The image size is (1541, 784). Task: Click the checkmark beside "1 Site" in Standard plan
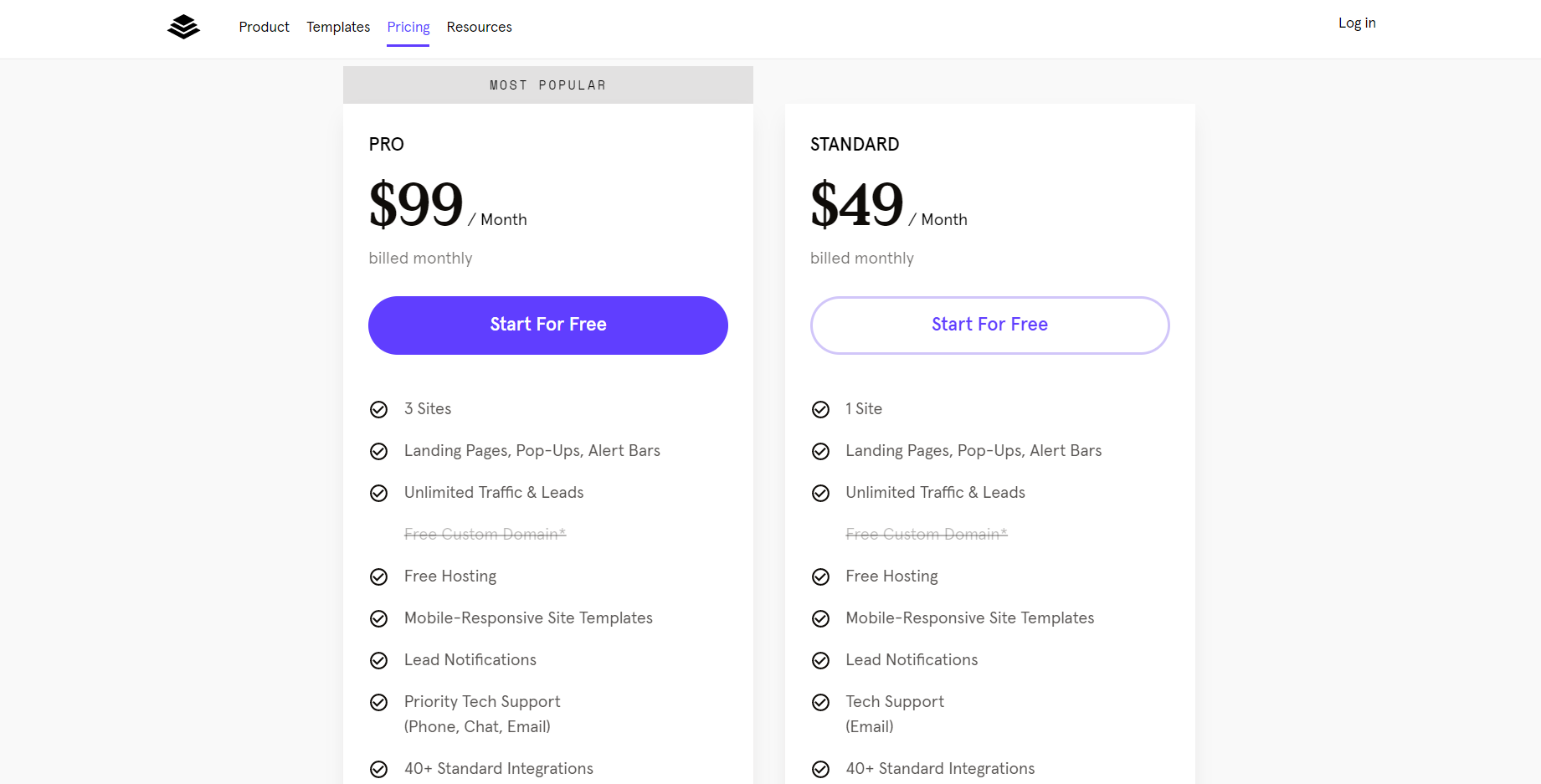tap(820, 409)
